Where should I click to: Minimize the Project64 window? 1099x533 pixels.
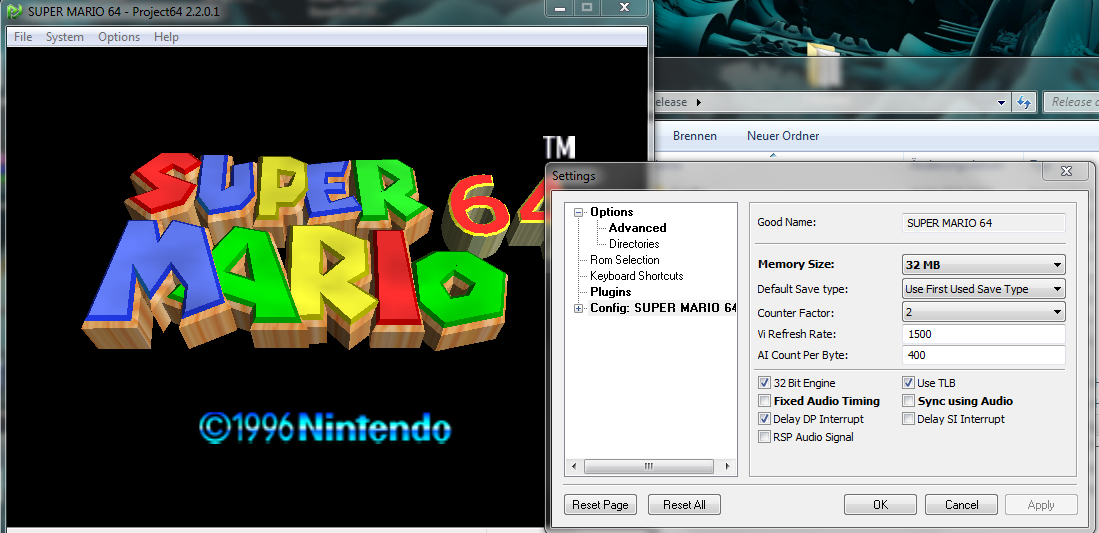(560, 8)
